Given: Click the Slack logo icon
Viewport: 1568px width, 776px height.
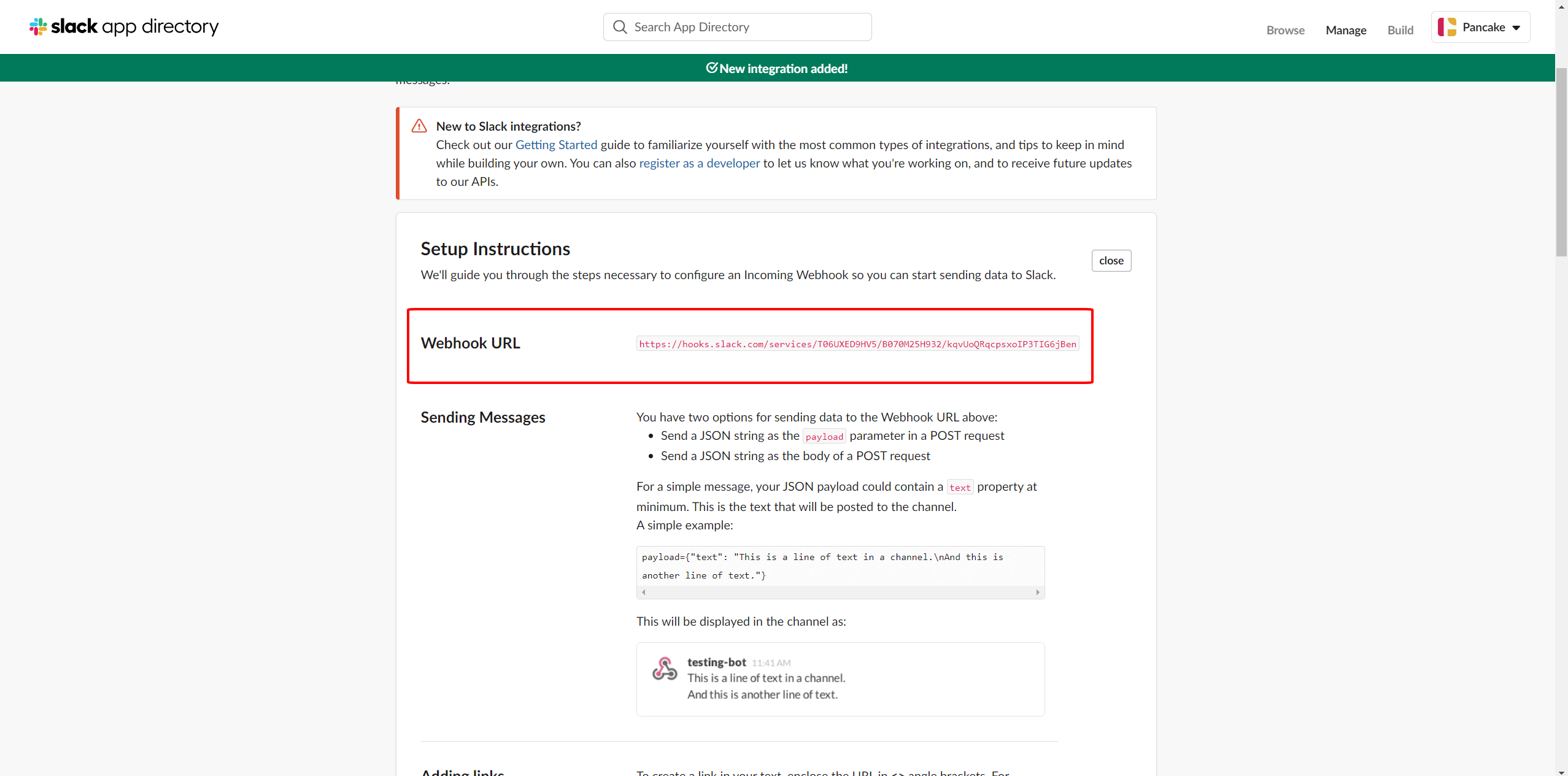Looking at the screenshot, I should tap(38, 26).
